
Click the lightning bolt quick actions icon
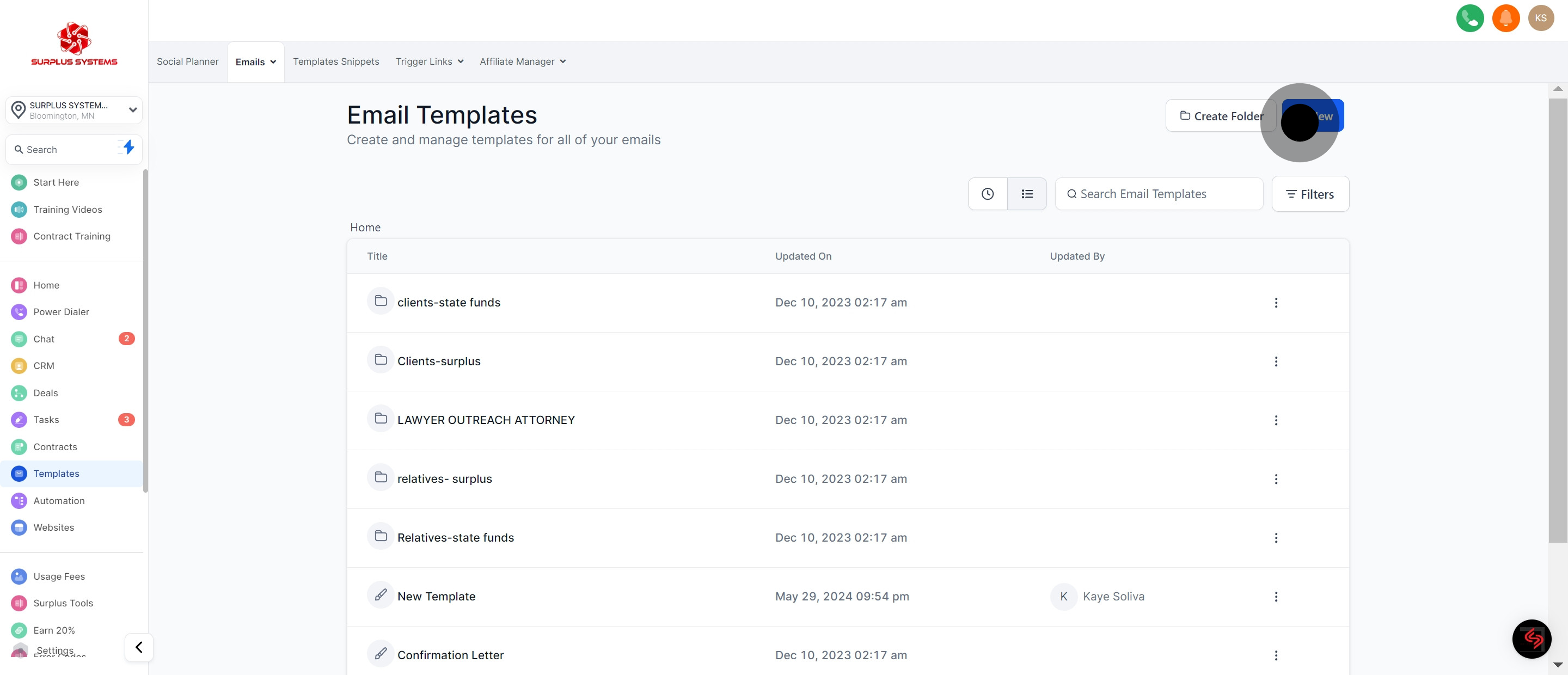(x=128, y=148)
